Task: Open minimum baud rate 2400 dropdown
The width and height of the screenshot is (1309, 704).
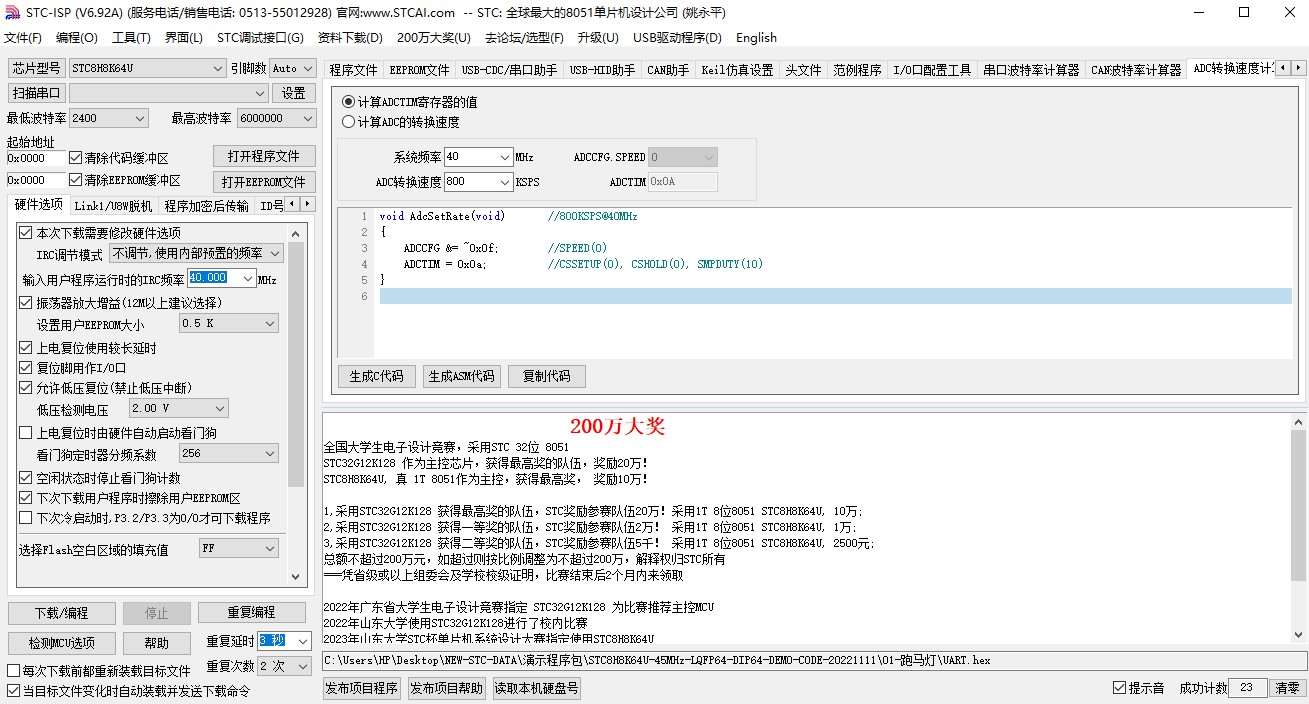Action: (x=108, y=118)
